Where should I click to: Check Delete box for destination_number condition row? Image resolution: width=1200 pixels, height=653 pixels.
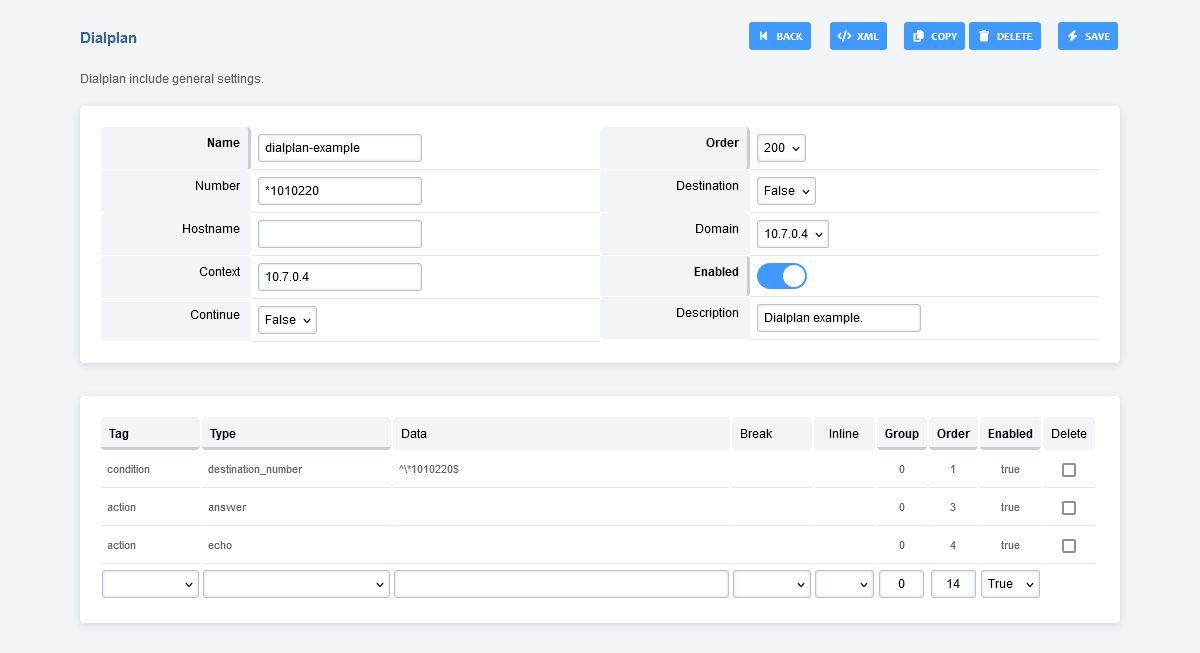pyautogui.click(x=1068, y=470)
